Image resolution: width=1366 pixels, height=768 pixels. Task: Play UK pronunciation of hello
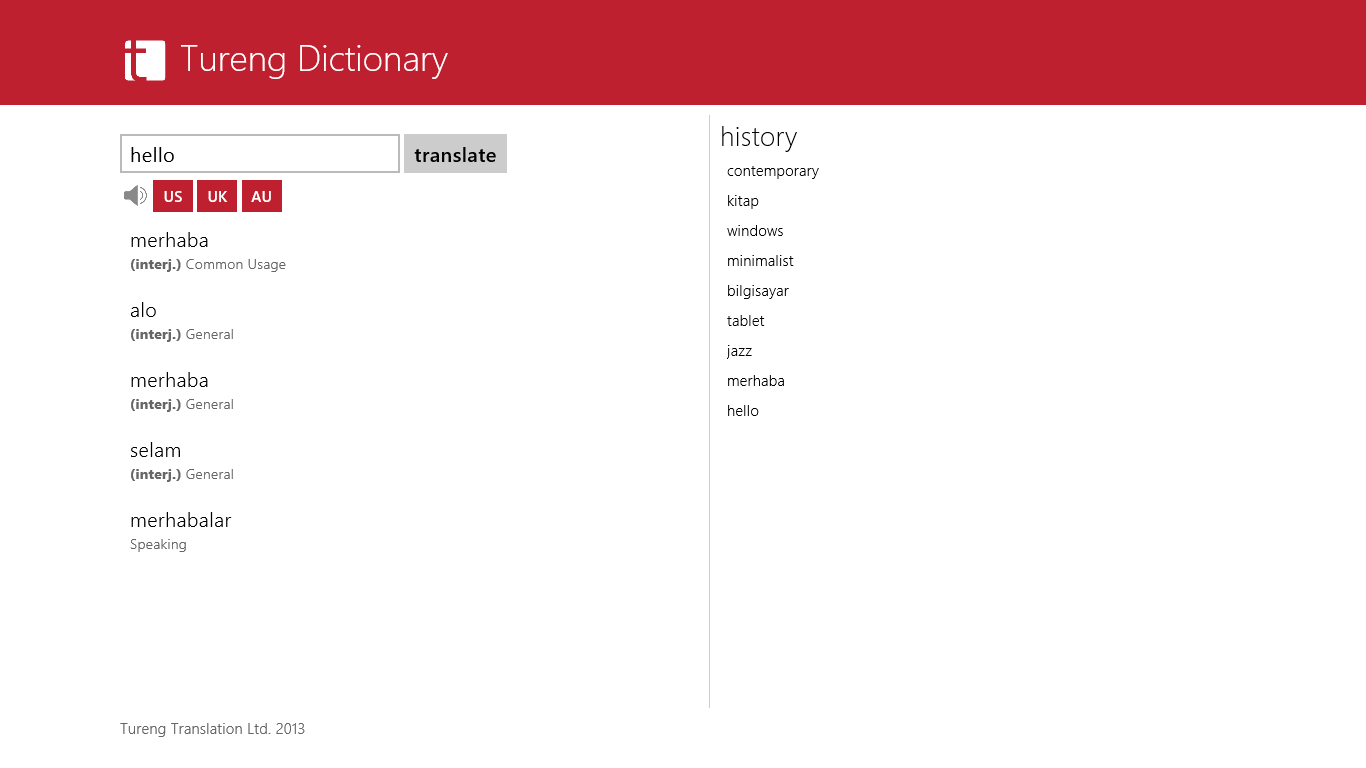tap(217, 196)
